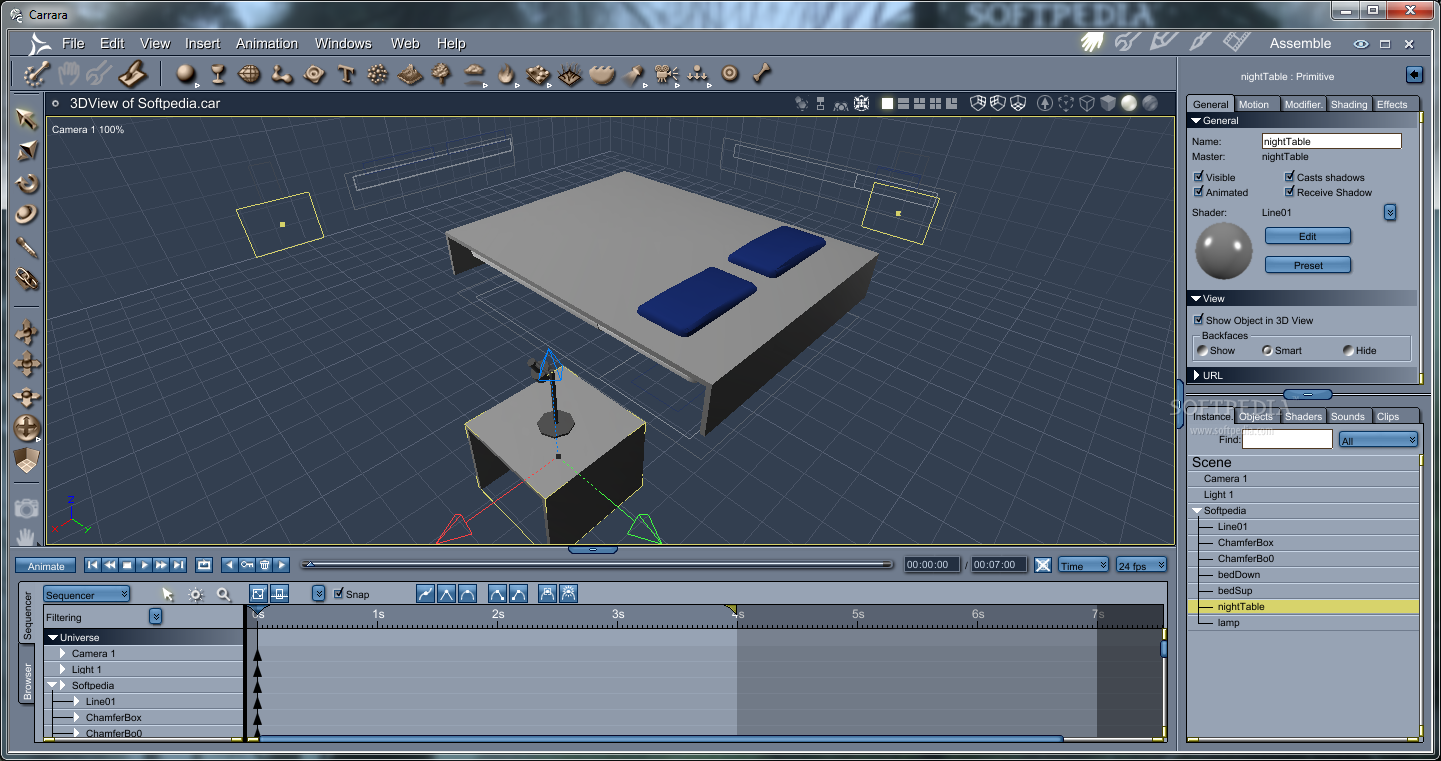This screenshot has height=761, width=1441.
Task: Insert a bone object
Action: [762, 73]
